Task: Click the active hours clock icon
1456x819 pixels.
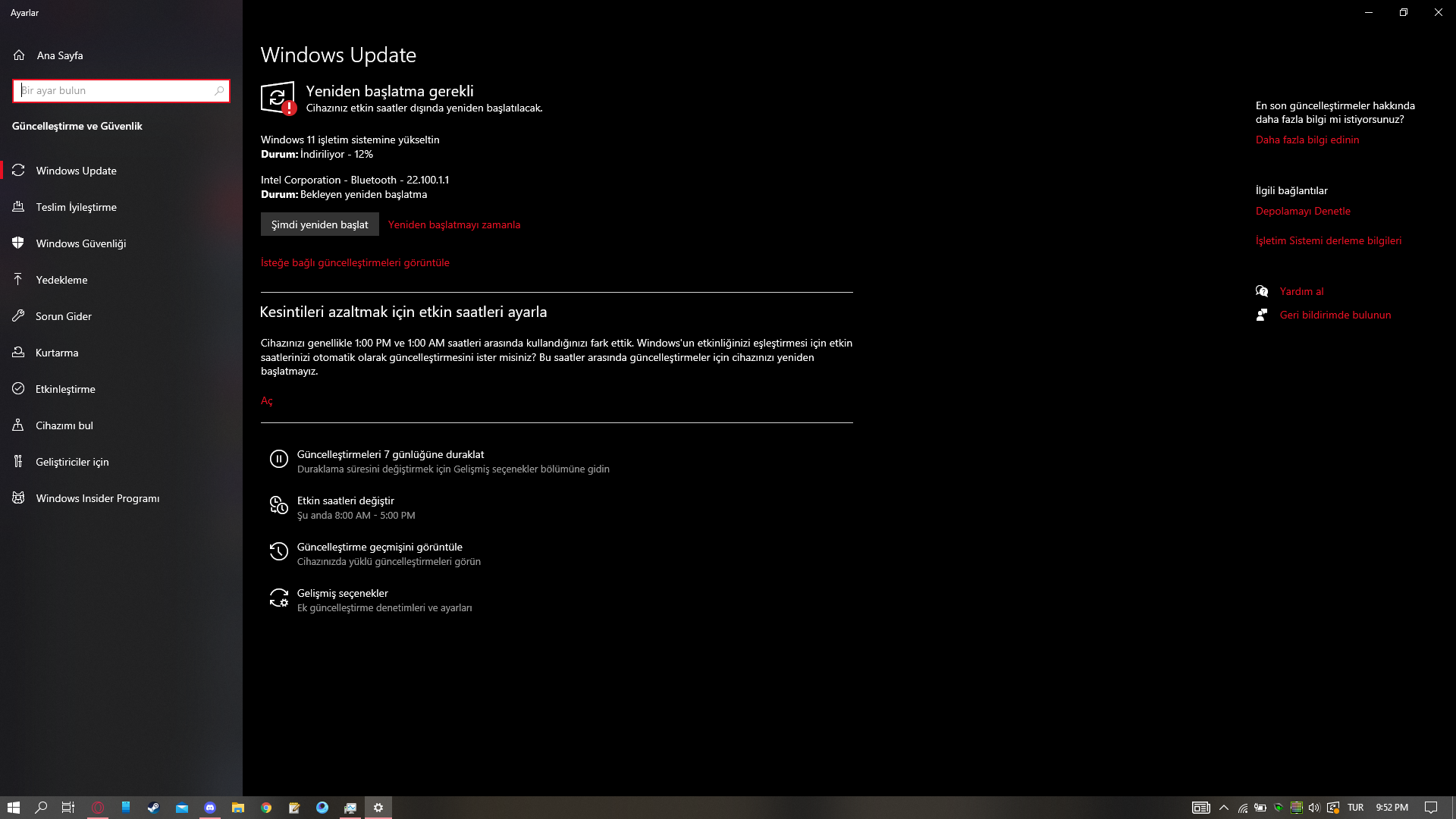Action: pyautogui.click(x=279, y=505)
